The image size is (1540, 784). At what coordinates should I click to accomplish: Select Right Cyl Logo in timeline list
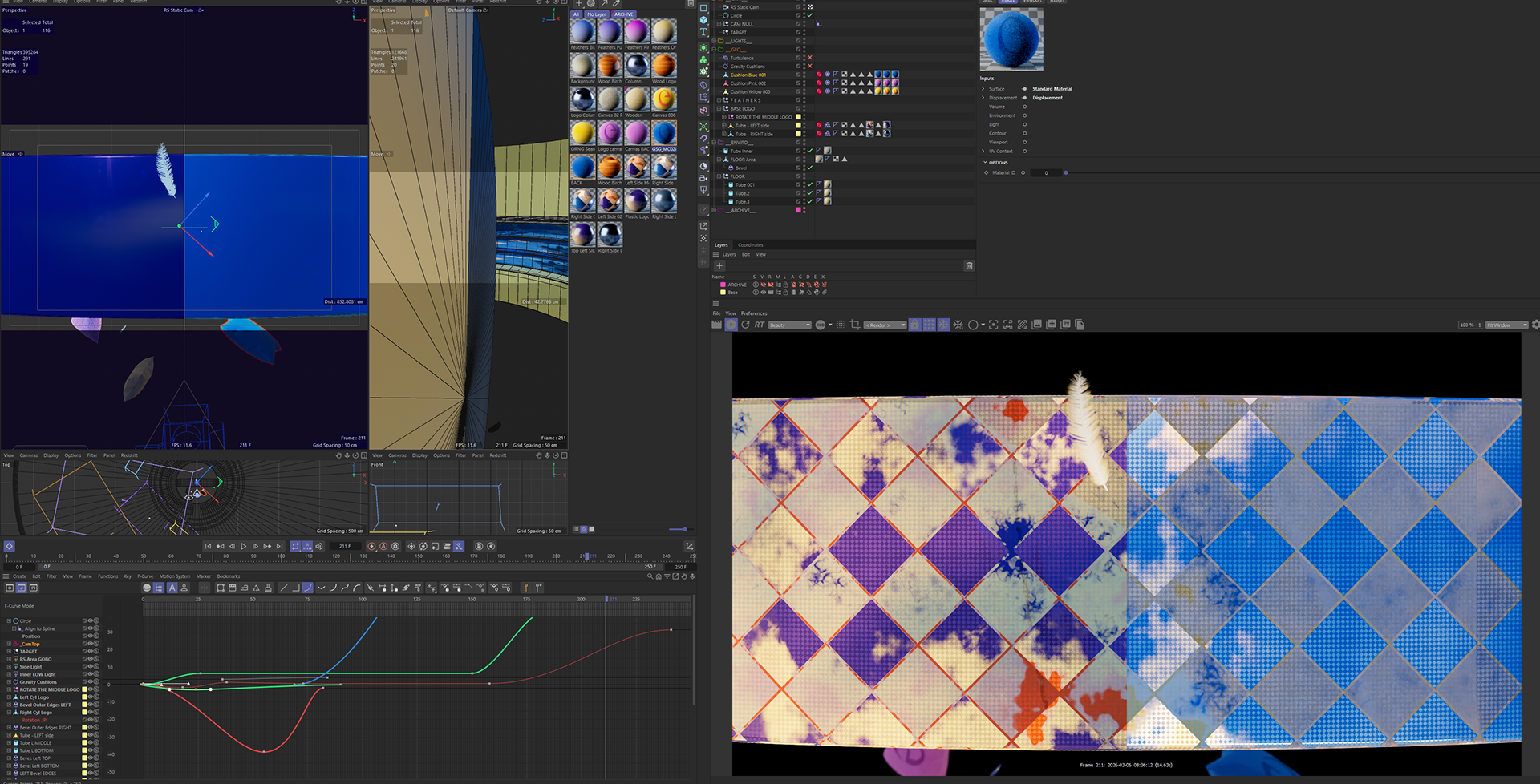click(36, 713)
